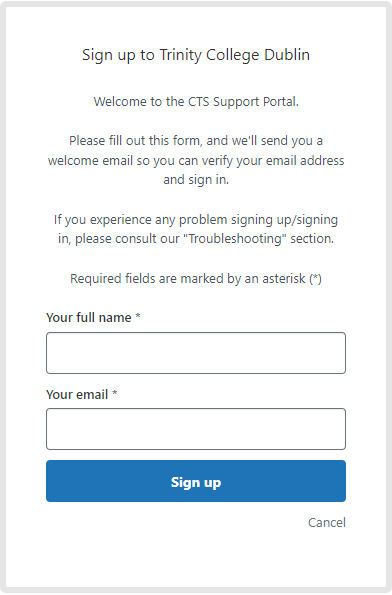Click the "Please fill out this form" line
Screen dimensions: 392x595
[196, 141]
